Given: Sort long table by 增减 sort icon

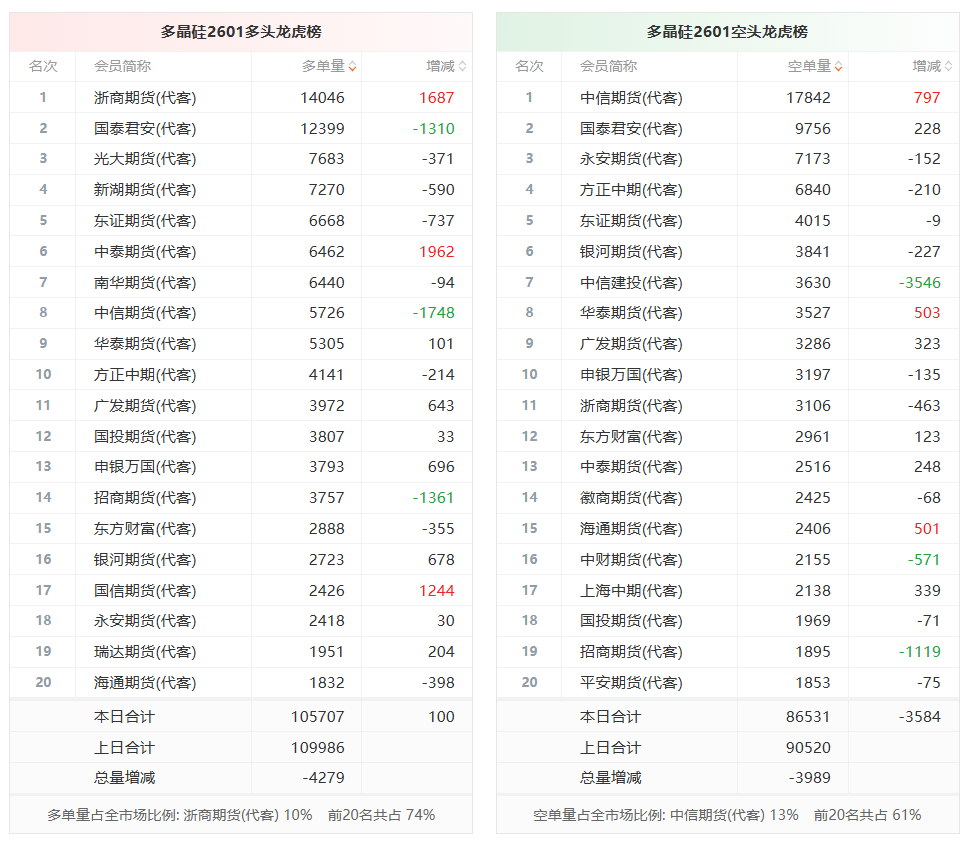Looking at the screenshot, I should tap(462, 67).
